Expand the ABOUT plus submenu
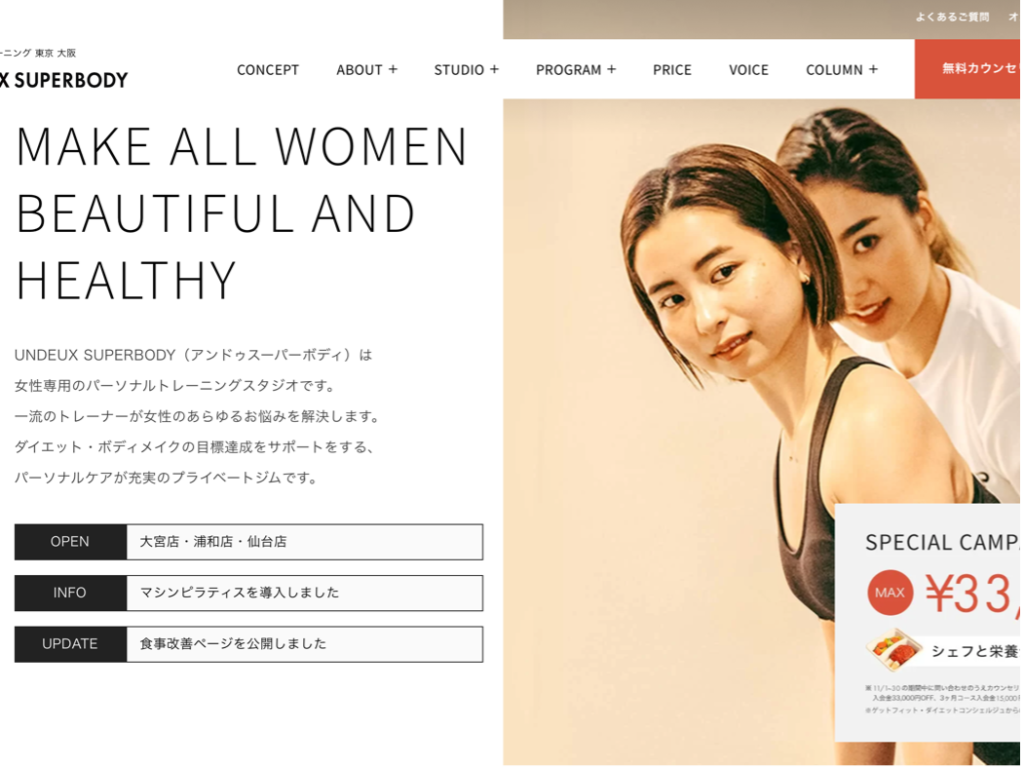Viewport: 1024px width, 768px height. pyautogui.click(x=367, y=70)
